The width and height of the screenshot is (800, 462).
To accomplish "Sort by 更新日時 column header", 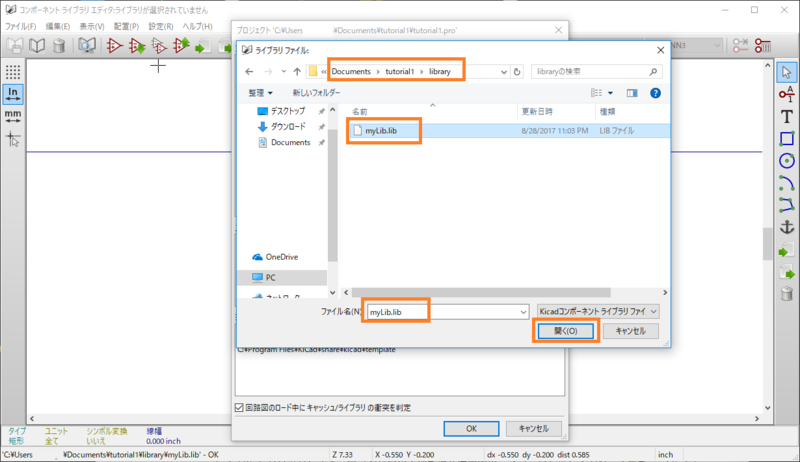I will [537, 111].
